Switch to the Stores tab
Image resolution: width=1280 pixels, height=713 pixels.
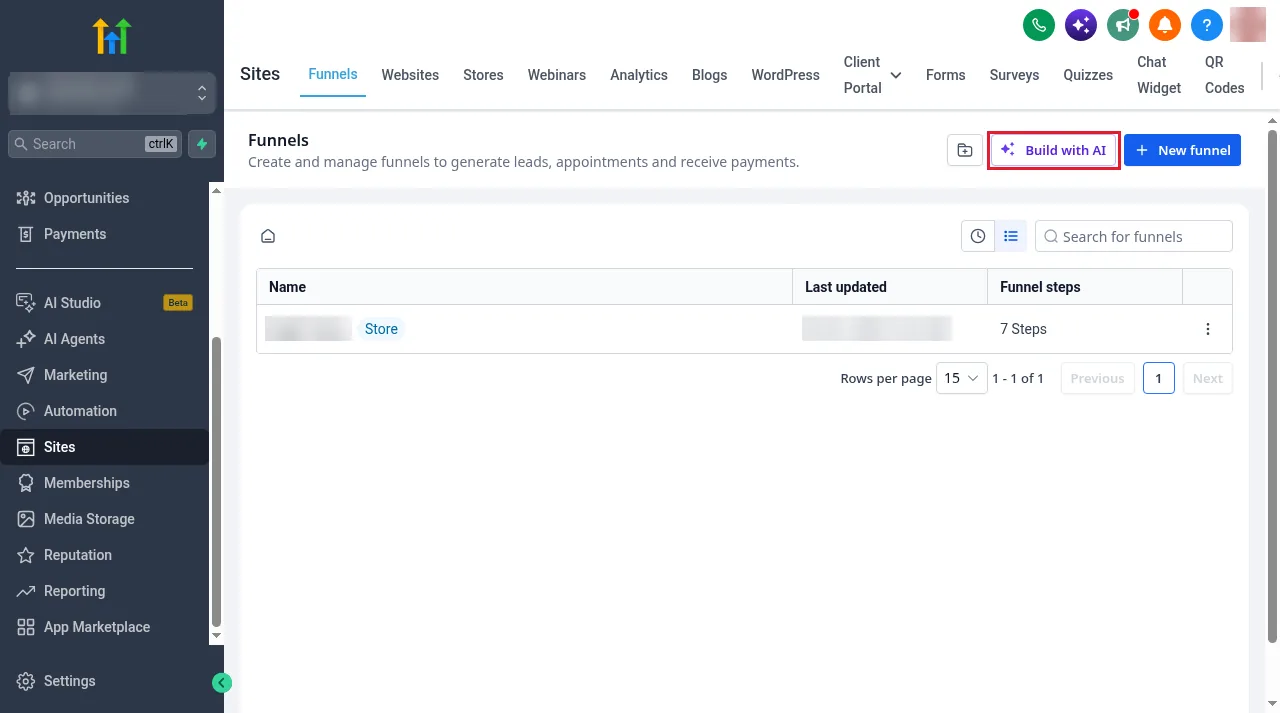coord(483,75)
